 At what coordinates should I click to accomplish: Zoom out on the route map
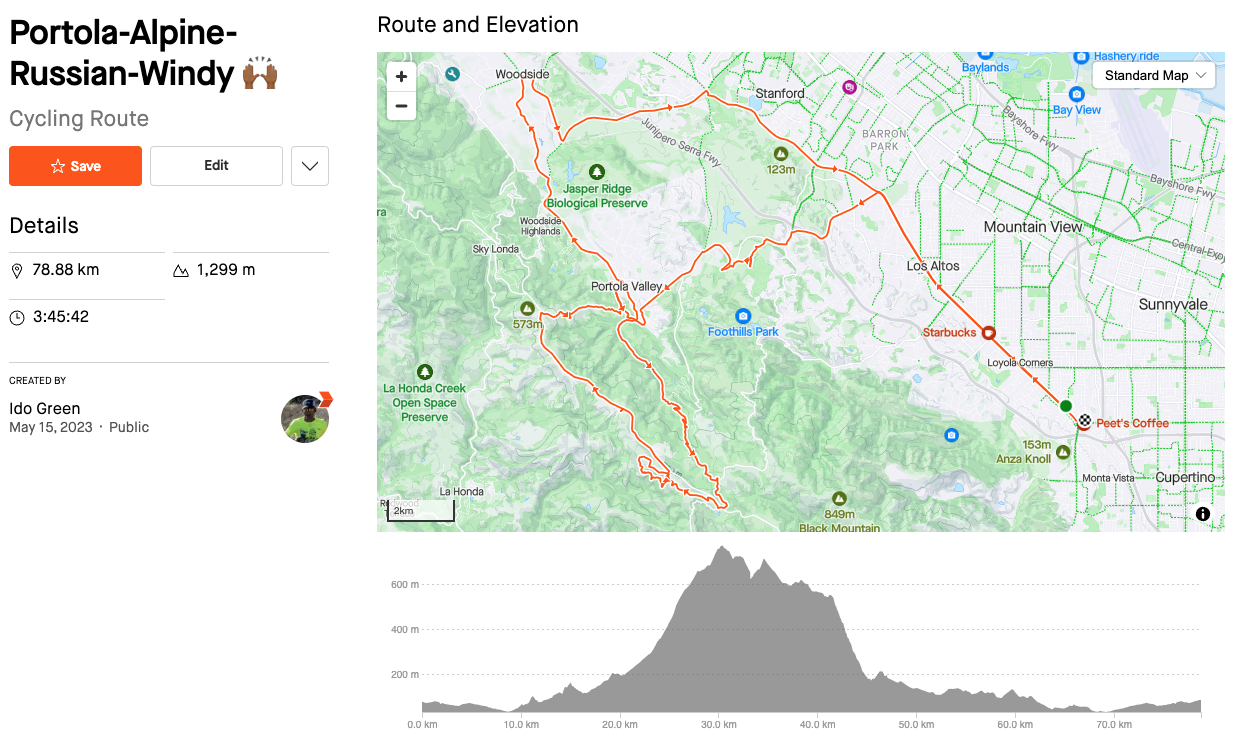pyautogui.click(x=401, y=105)
